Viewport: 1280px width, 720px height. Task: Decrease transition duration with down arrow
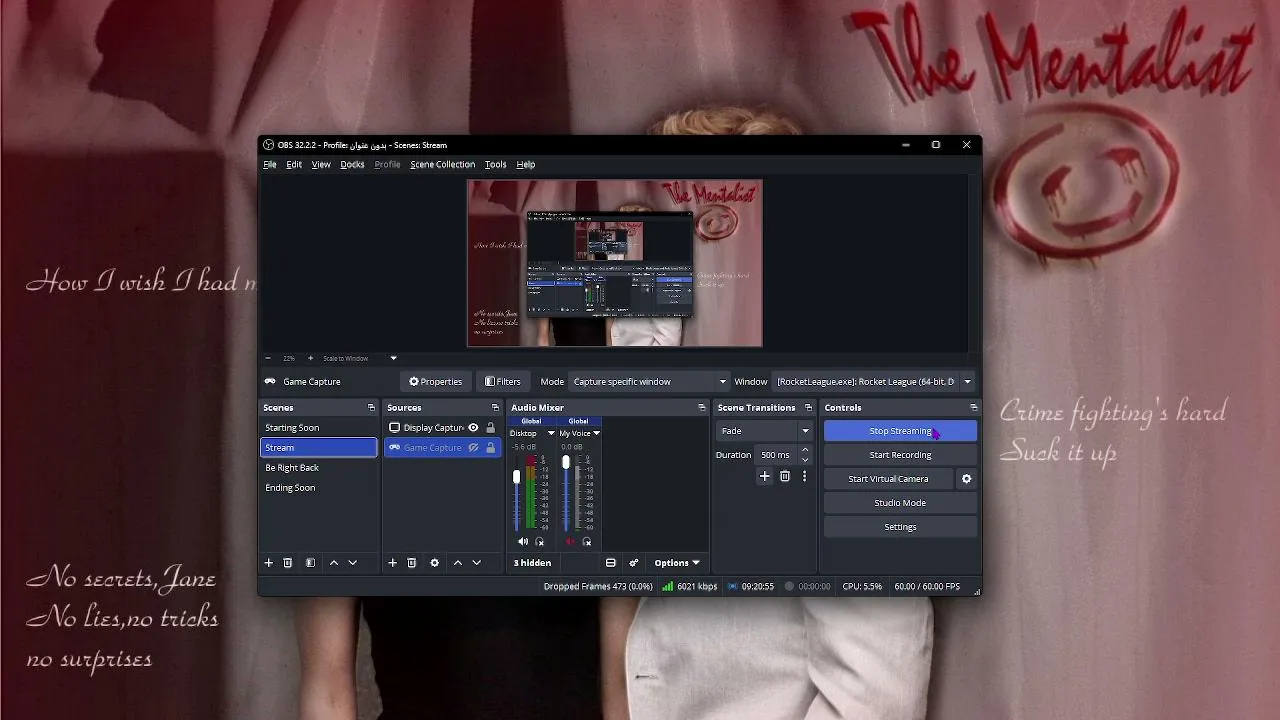[805, 460]
